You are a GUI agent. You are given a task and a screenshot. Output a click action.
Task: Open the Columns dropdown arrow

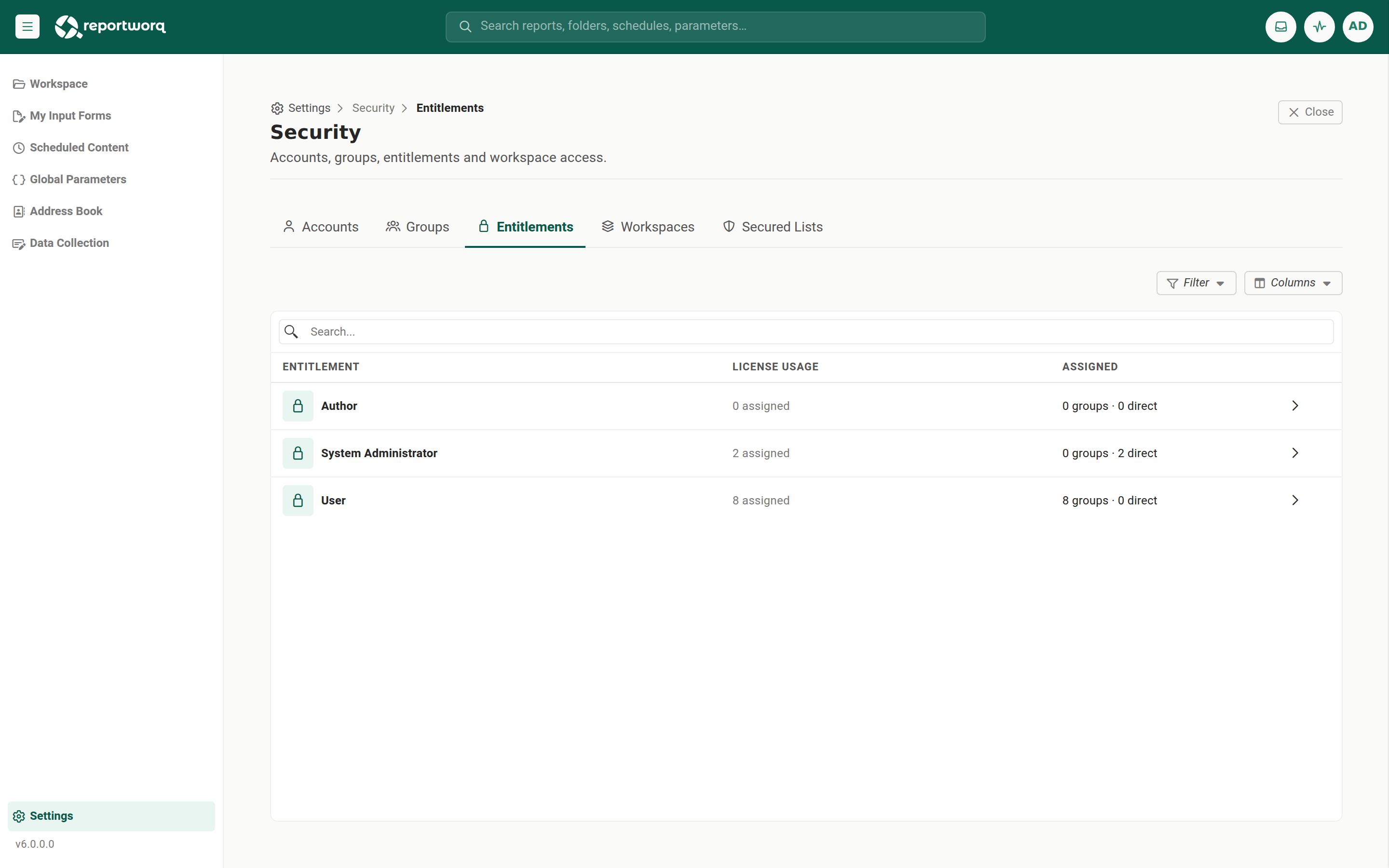tap(1326, 284)
